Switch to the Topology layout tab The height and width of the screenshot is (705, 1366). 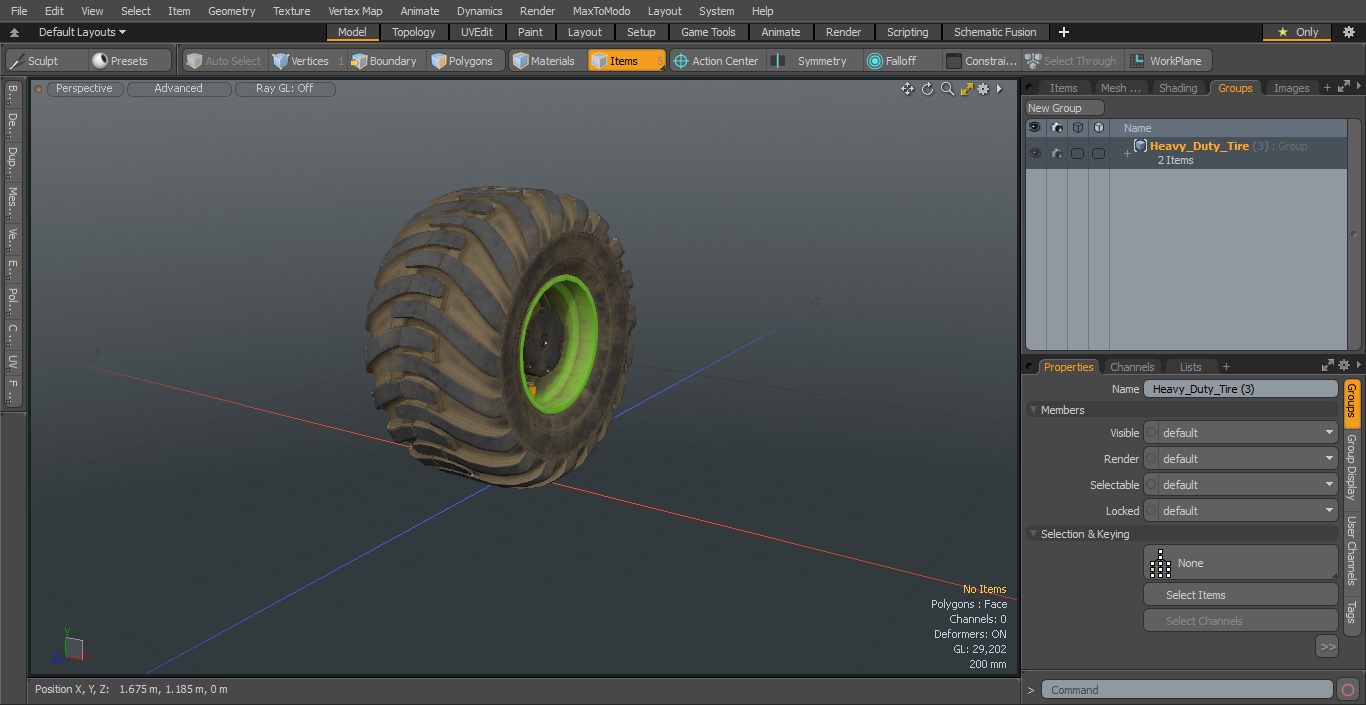[413, 32]
